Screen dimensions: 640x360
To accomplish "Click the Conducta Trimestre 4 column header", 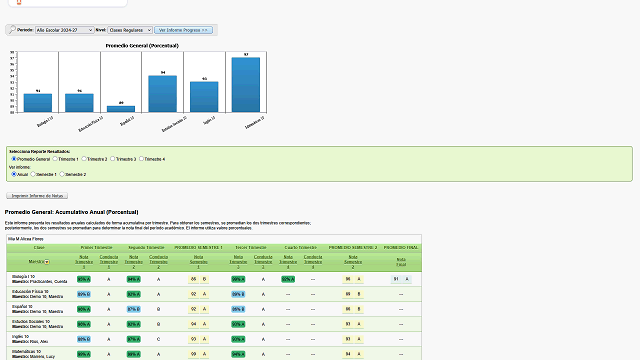I will click(x=313, y=262).
